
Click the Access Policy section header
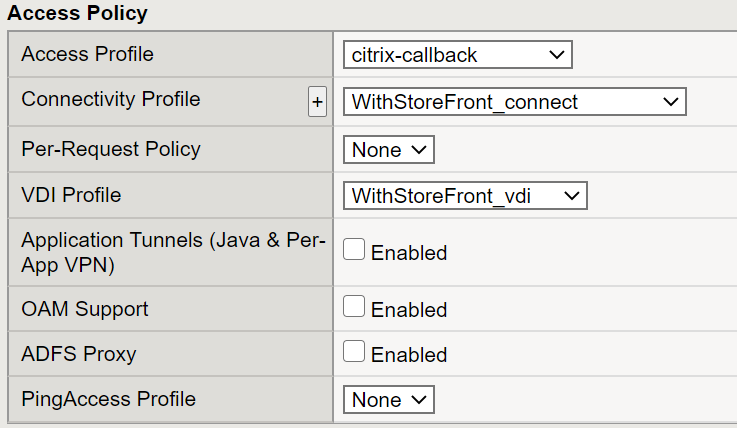tap(78, 14)
